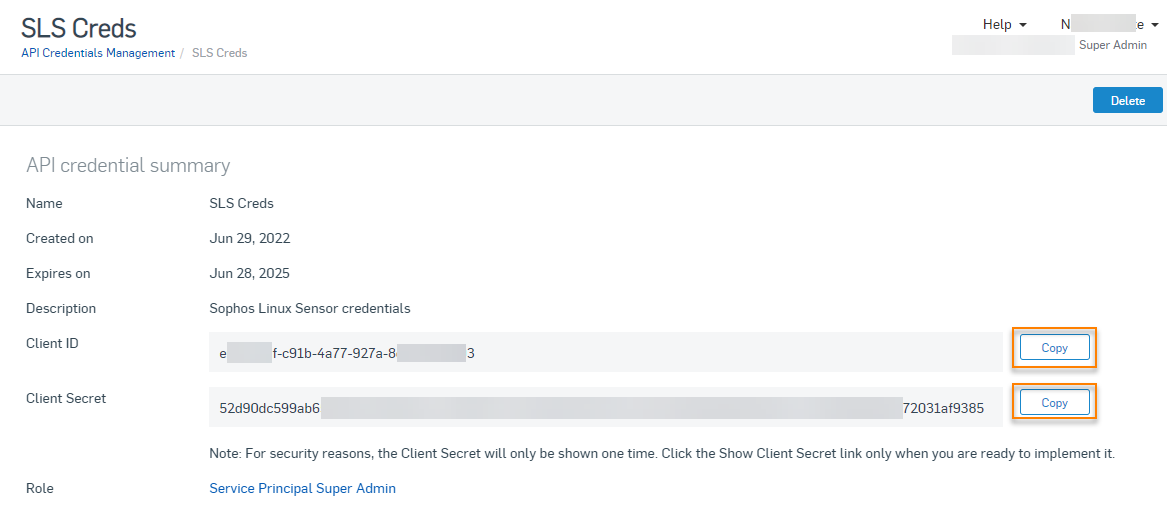Copy the Client Secret value
This screenshot has height=522, width=1167.
(1054, 403)
